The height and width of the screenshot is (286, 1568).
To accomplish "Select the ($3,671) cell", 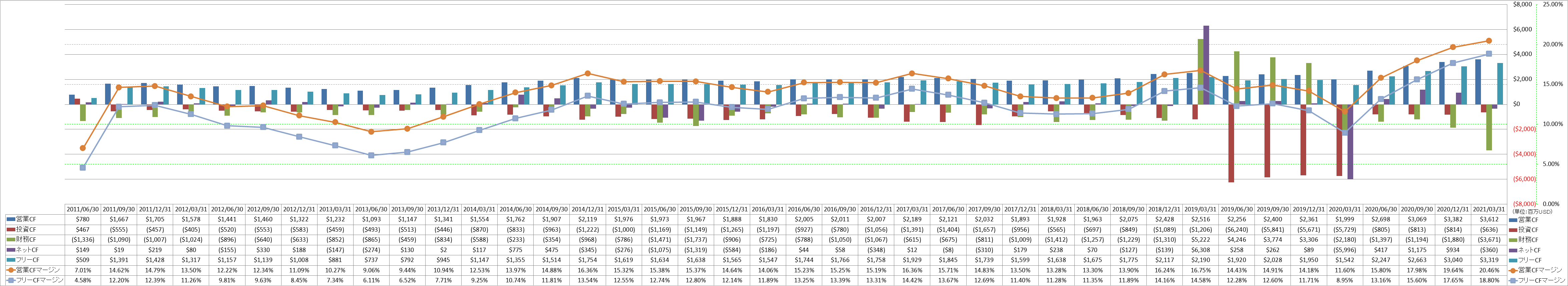I will tap(1488, 240).
